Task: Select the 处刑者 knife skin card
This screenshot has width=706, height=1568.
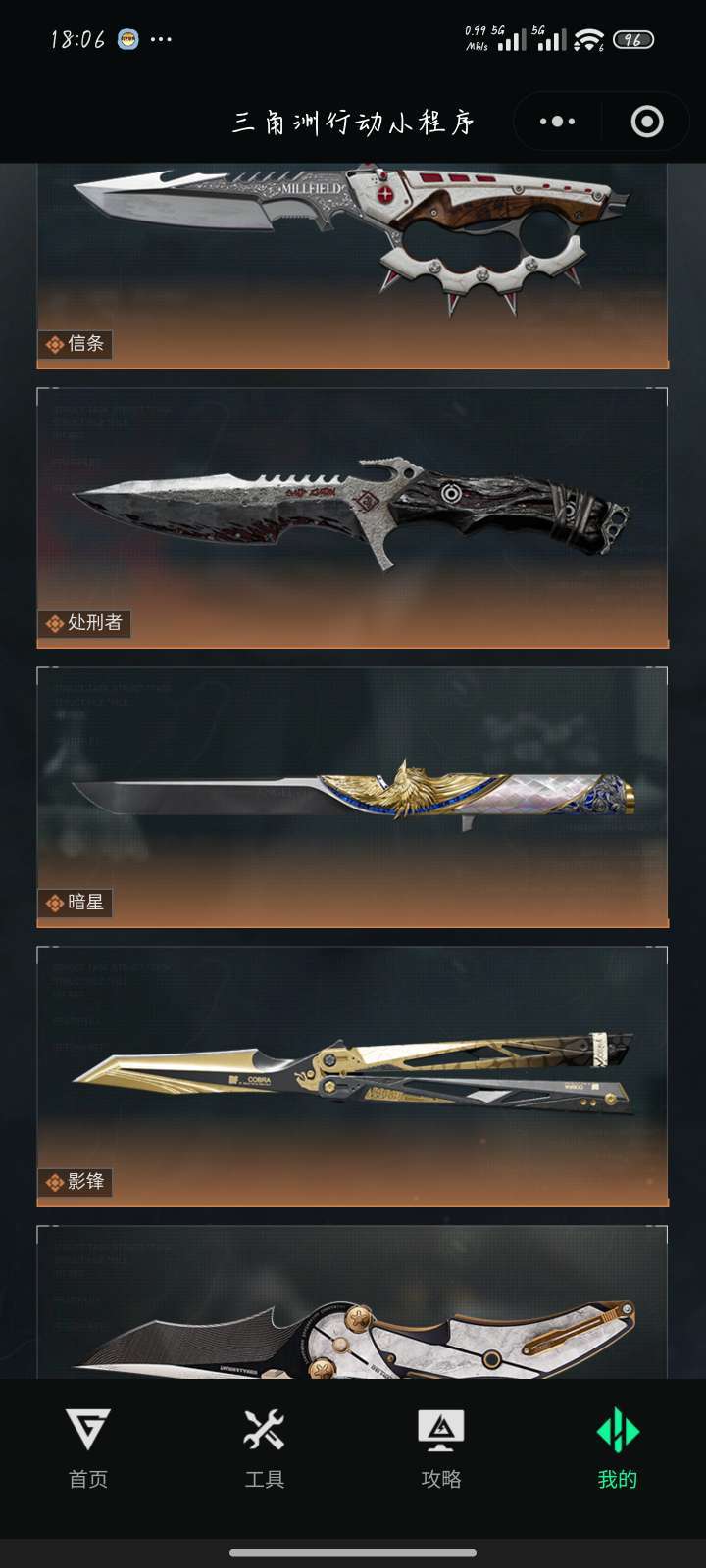Action: (353, 517)
